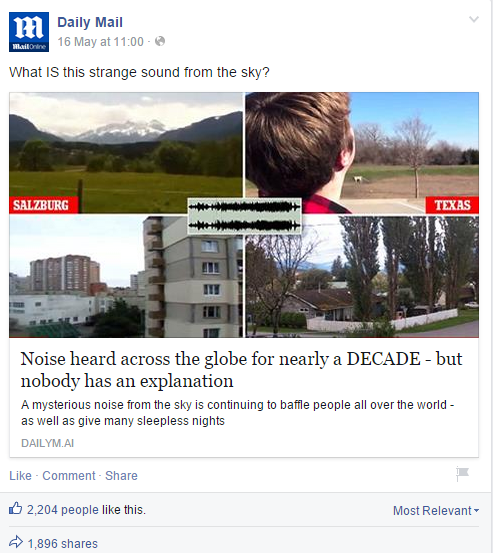Open the apartment buildings photo
Image resolution: width=493 pixels, height=553 pixels.
click(x=126, y=277)
